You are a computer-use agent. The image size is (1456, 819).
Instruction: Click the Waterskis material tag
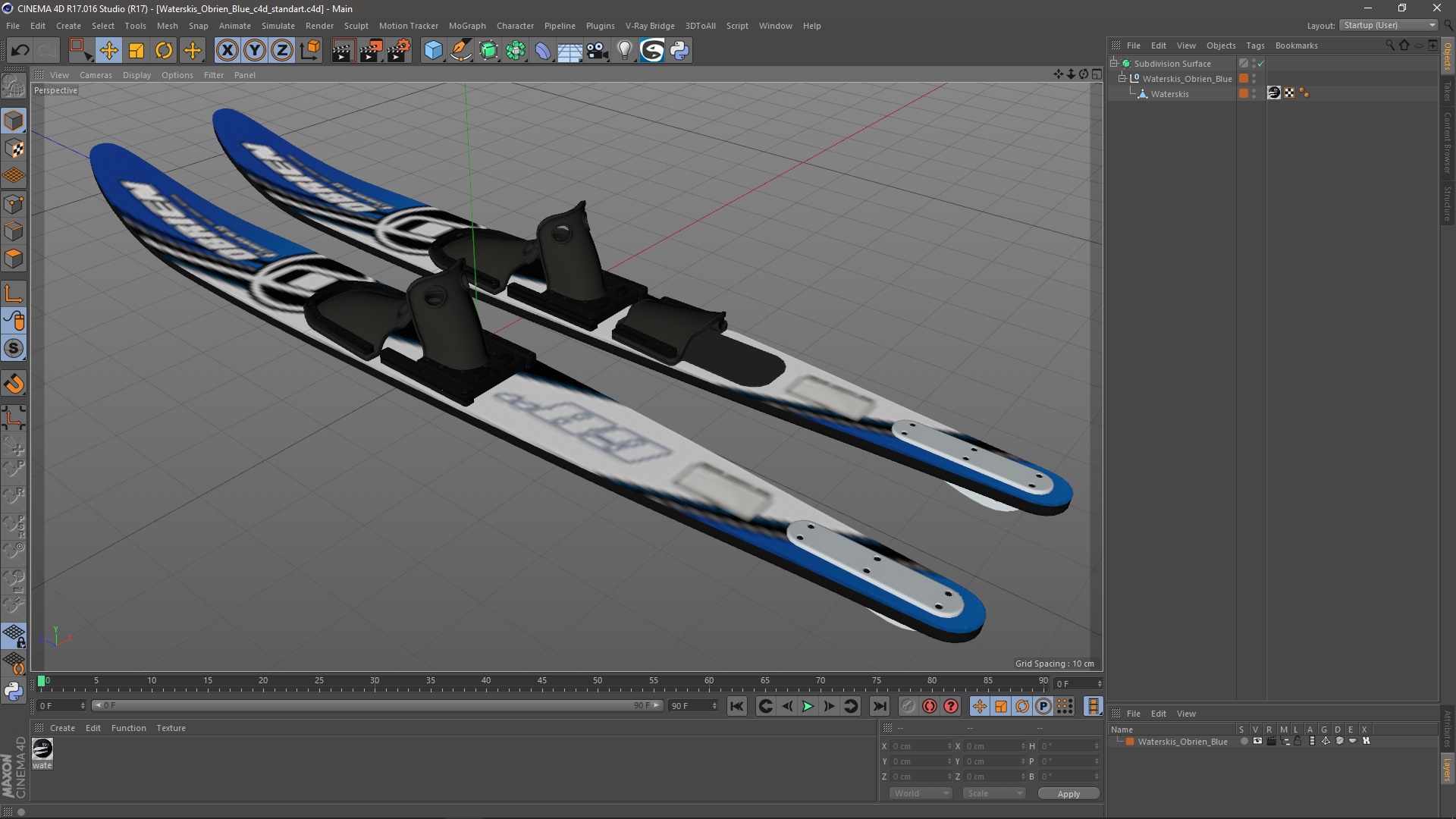point(1274,93)
